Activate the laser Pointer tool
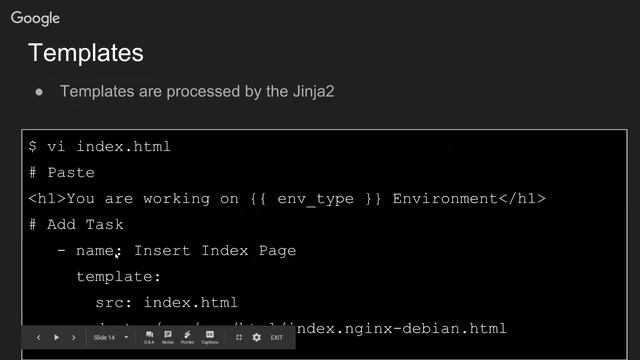Screen dimensions: 640x360 (187, 337)
